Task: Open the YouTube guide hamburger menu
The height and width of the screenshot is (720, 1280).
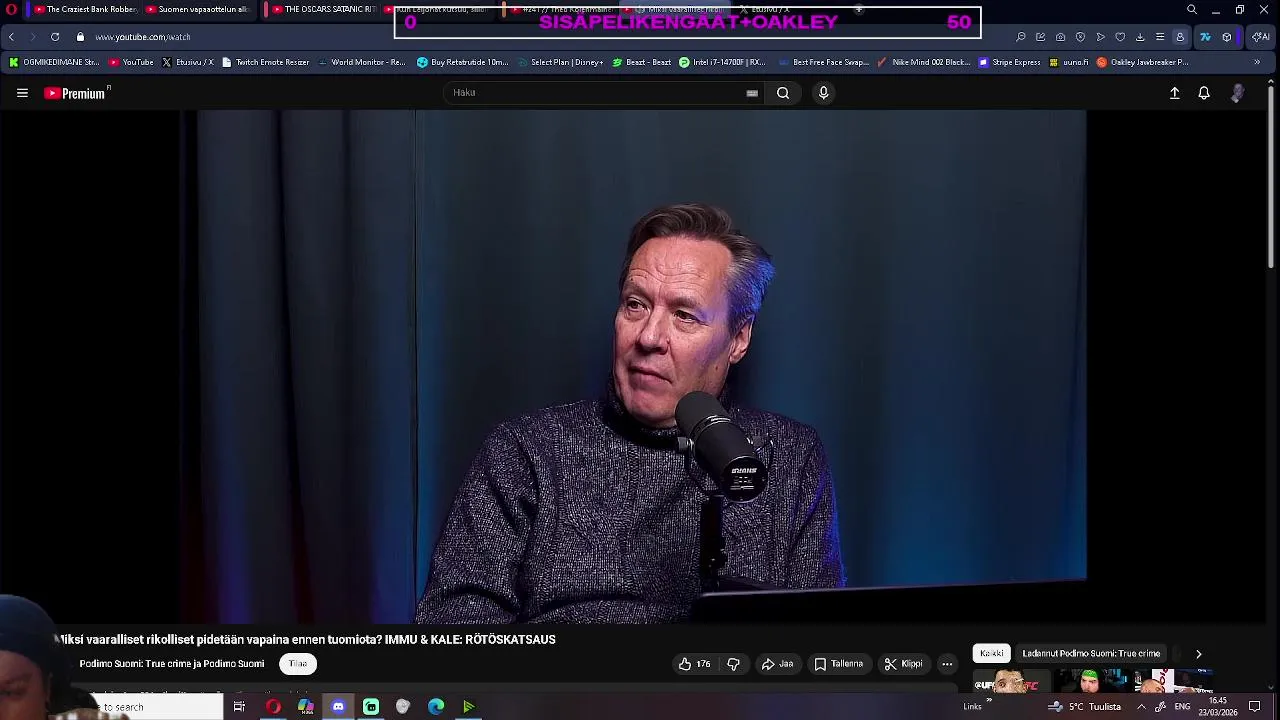Action: (x=22, y=93)
